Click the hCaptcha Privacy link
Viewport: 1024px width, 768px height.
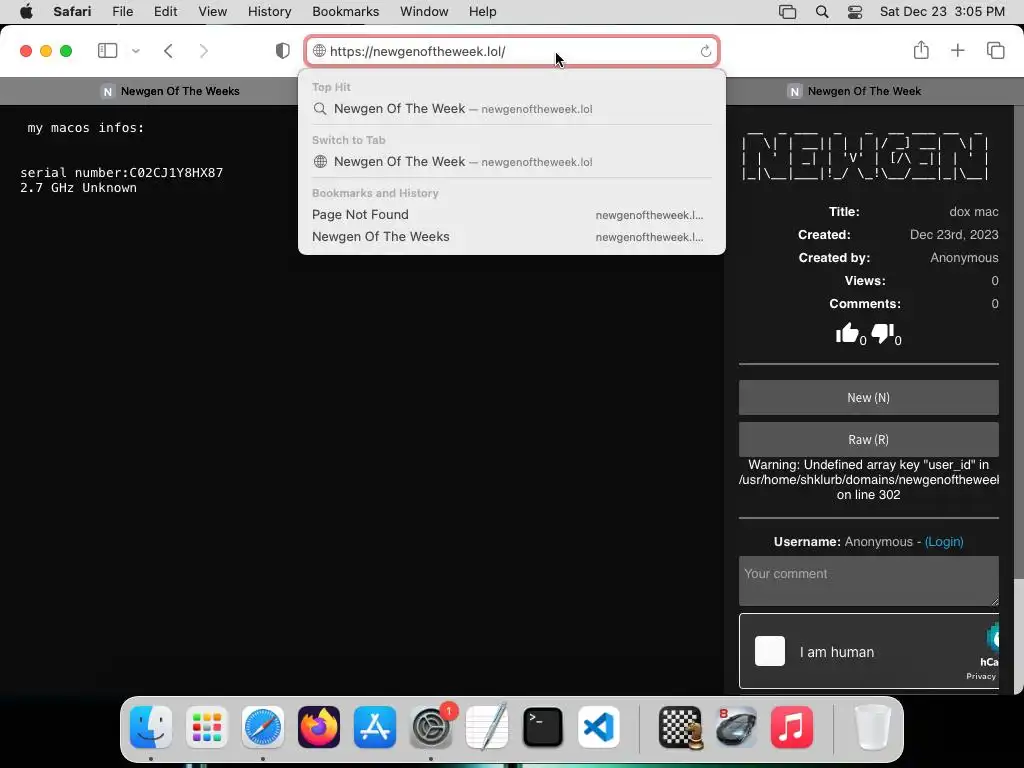[981, 676]
